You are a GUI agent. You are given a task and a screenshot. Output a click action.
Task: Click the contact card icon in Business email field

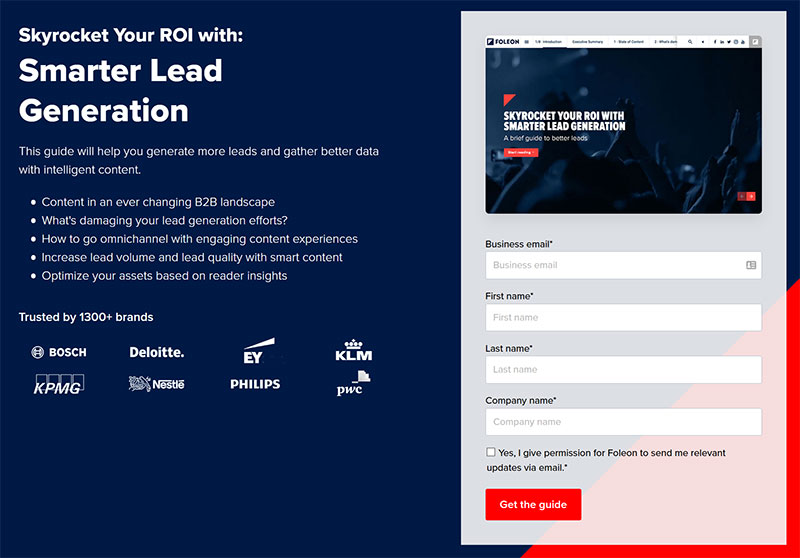click(x=751, y=265)
